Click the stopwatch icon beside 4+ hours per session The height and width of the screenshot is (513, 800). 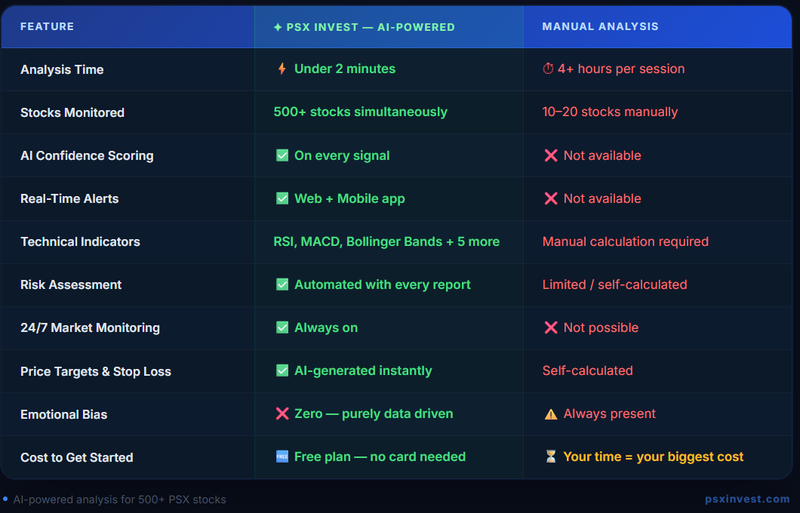pyautogui.click(x=548, y=68)
